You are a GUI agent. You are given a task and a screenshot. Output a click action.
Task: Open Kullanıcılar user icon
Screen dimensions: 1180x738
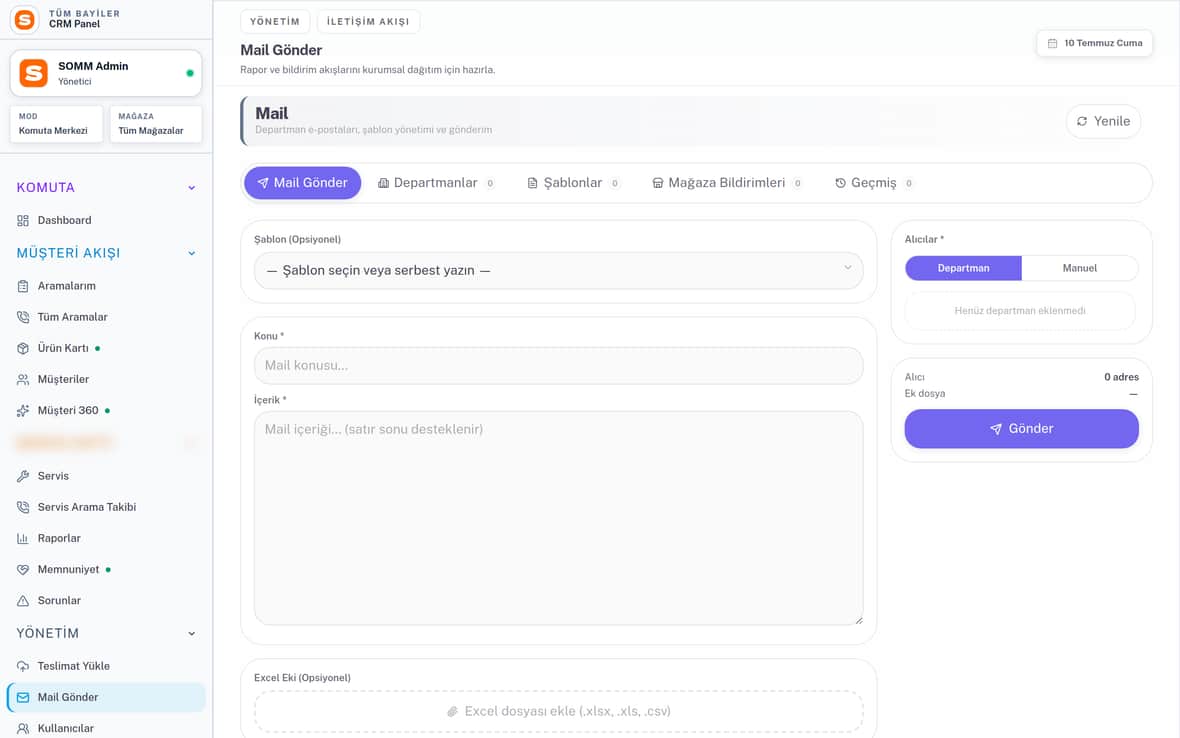(x=23, y=728)
